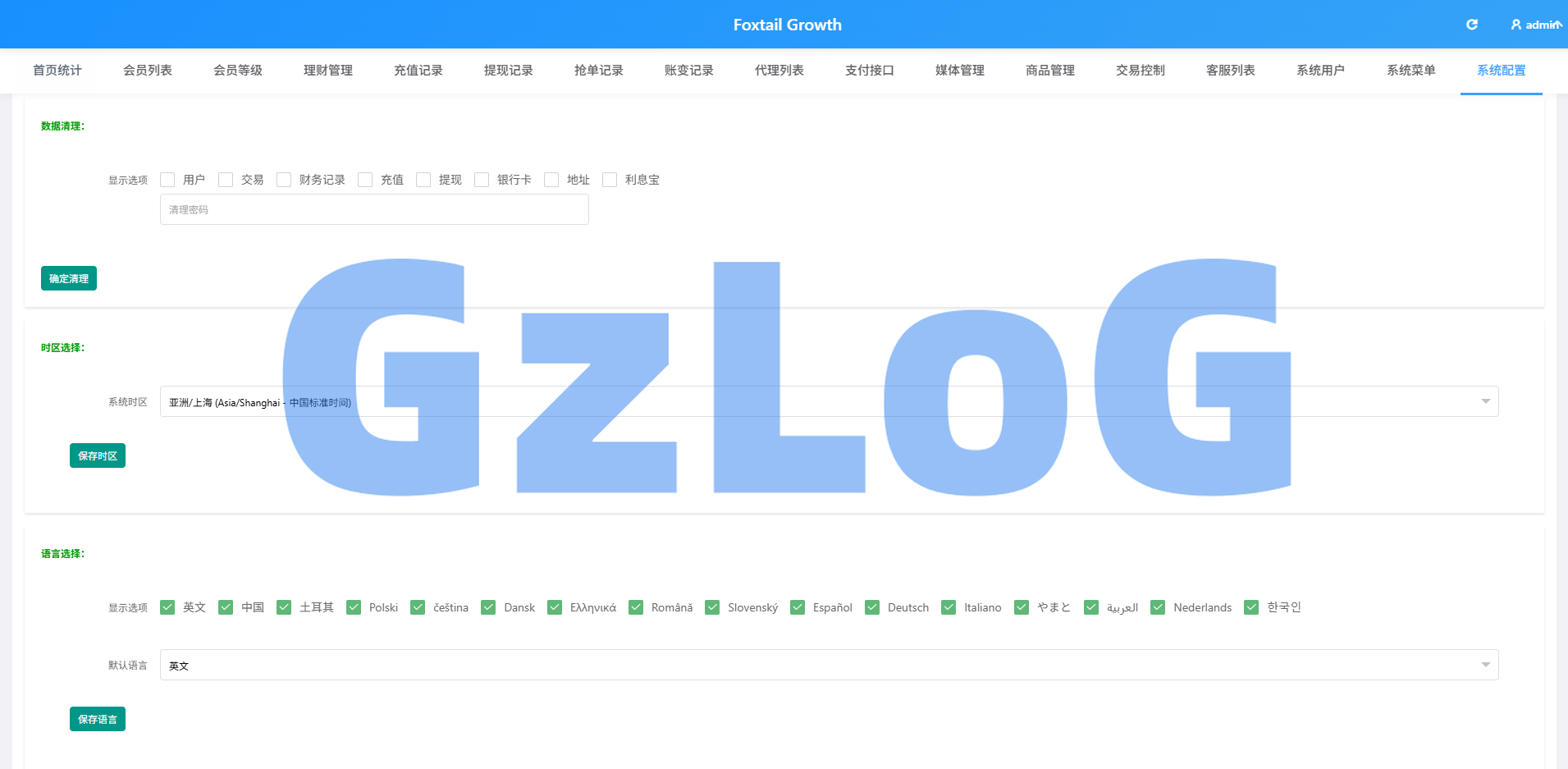Click the 保存语言 button
This screenshot has height=769, width=1568.
(x=98, y=719)
